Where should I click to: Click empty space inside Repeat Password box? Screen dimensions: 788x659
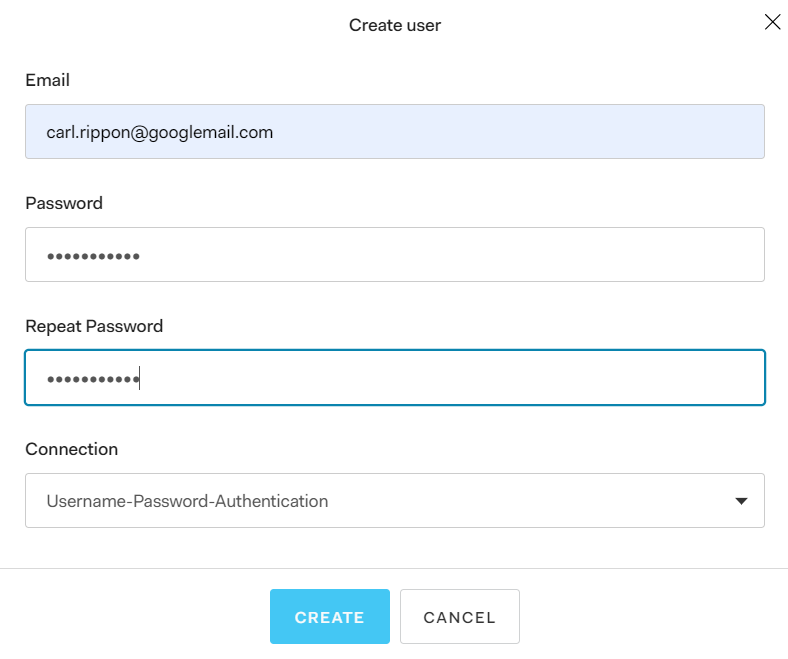450,378
